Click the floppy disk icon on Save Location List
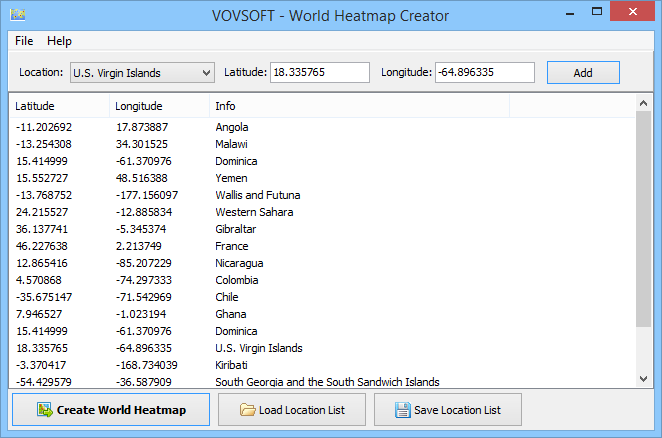The image size is (662, 438). 403,410
